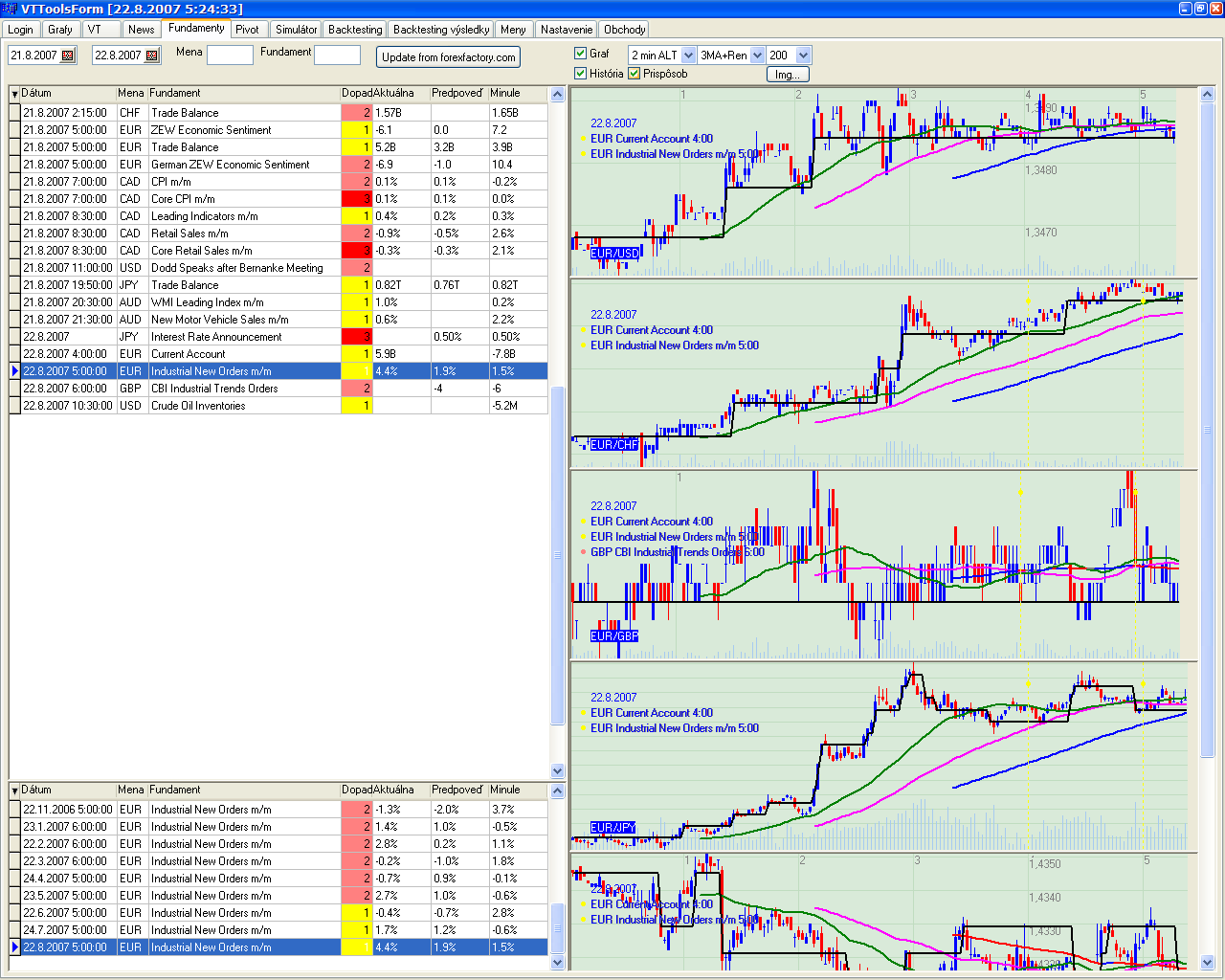The height and width of the screenshot is (980, 1225).
Task: Click the charts panel vertical scrollbar thumb
Action: pos(1207,430)
